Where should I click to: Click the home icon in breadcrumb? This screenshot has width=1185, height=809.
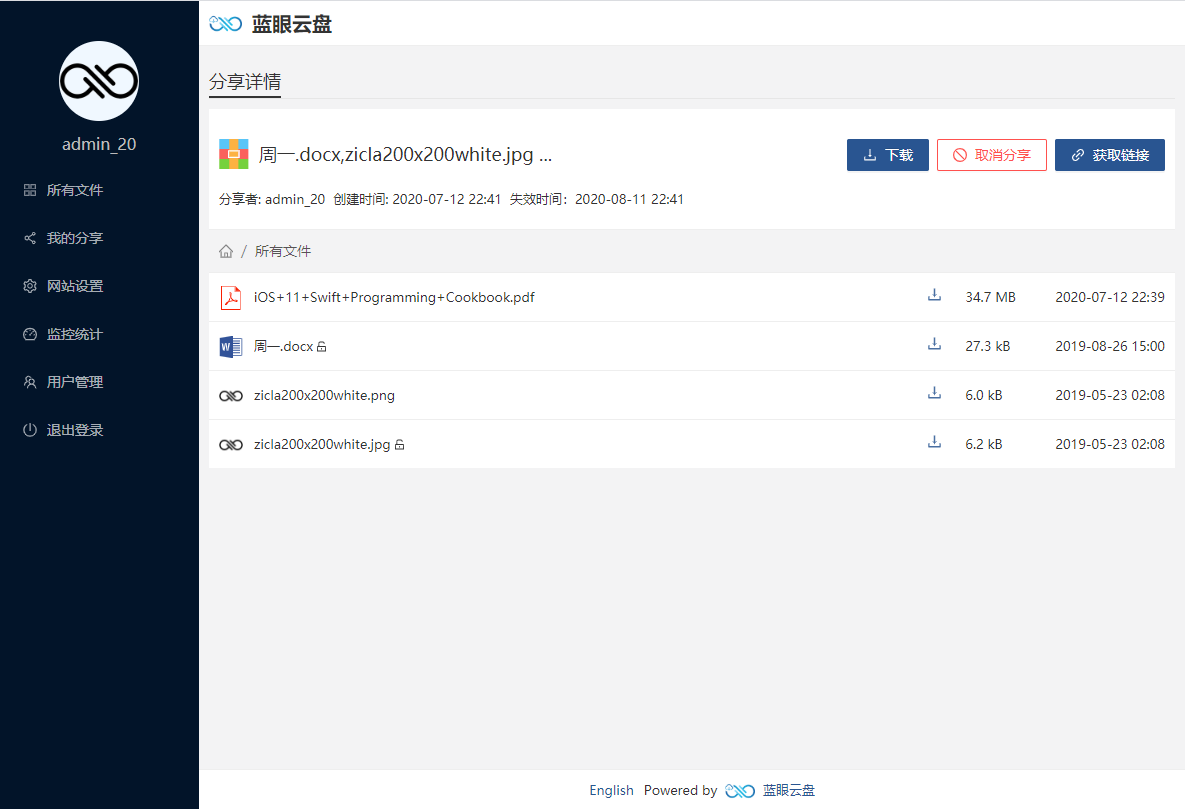226,251
